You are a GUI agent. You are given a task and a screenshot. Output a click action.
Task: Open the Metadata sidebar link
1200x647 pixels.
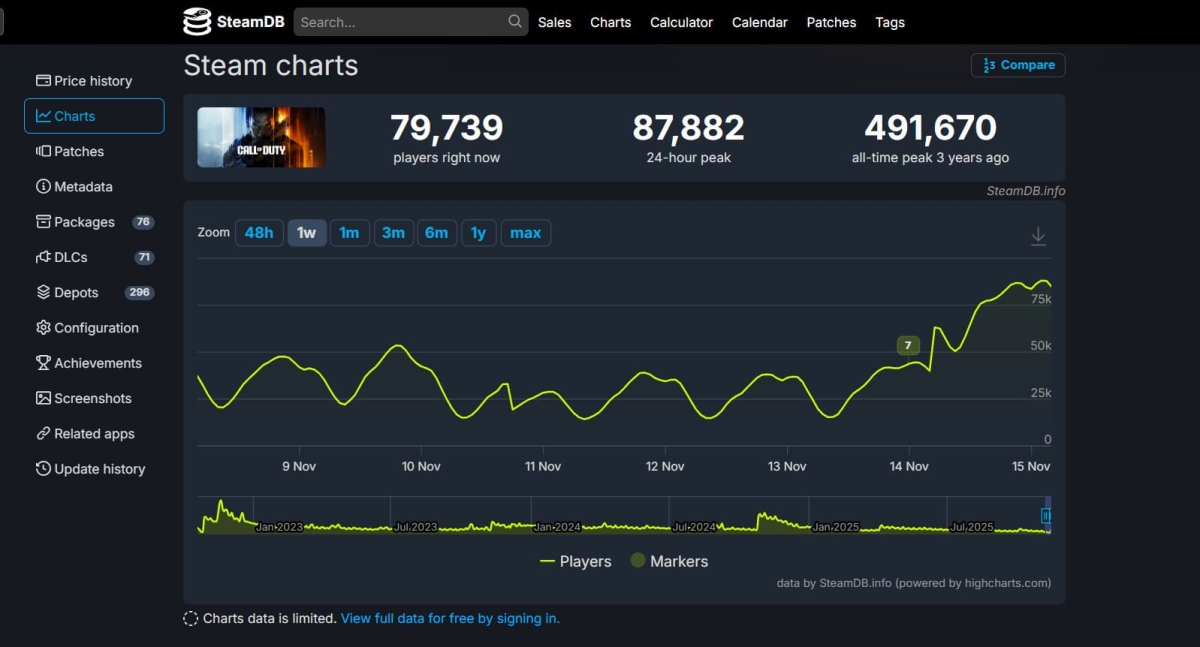pyautogui.click(x=94, y=187)
